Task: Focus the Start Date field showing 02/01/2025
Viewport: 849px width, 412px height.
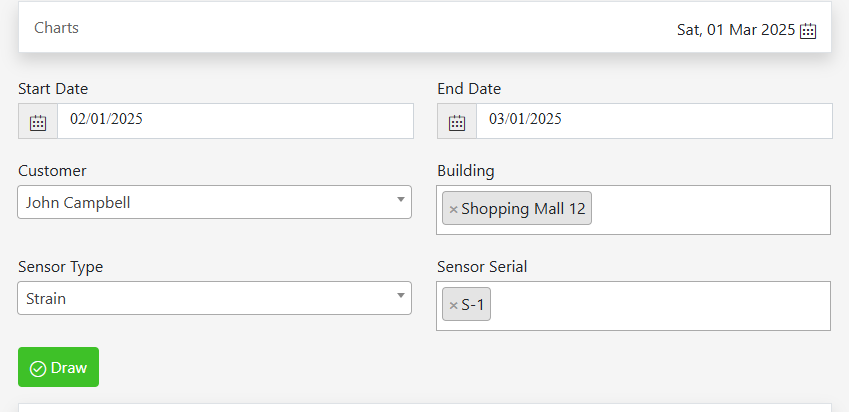Action: pos(235,121)
